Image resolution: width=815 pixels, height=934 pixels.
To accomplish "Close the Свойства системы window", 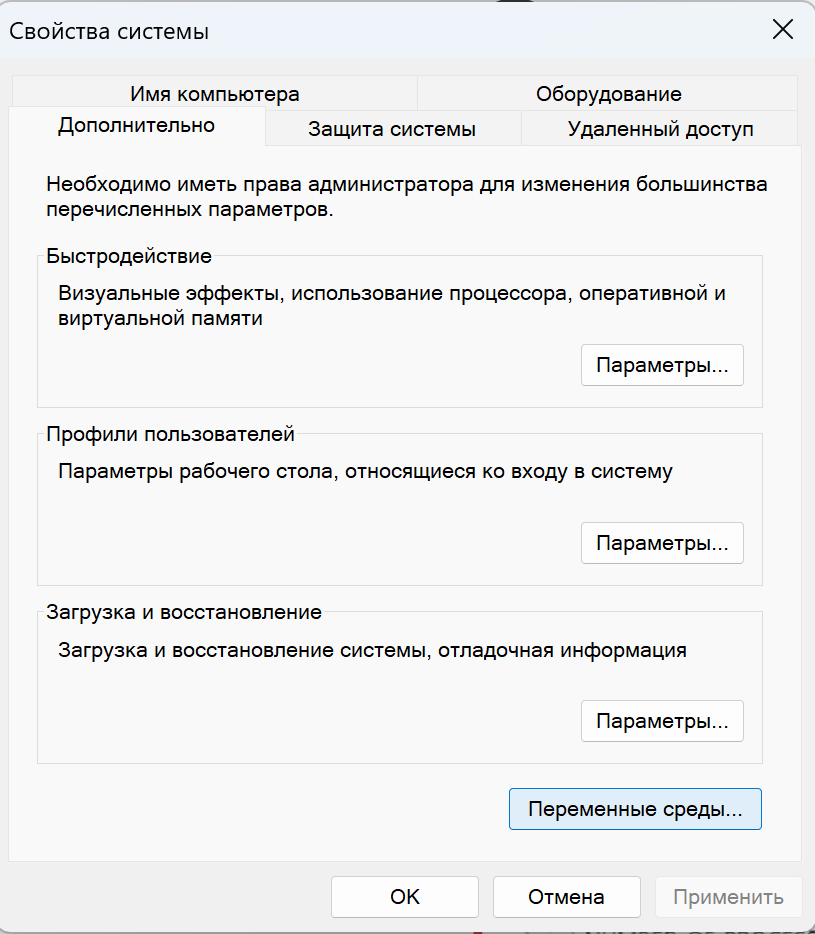I will pos(783,30).
